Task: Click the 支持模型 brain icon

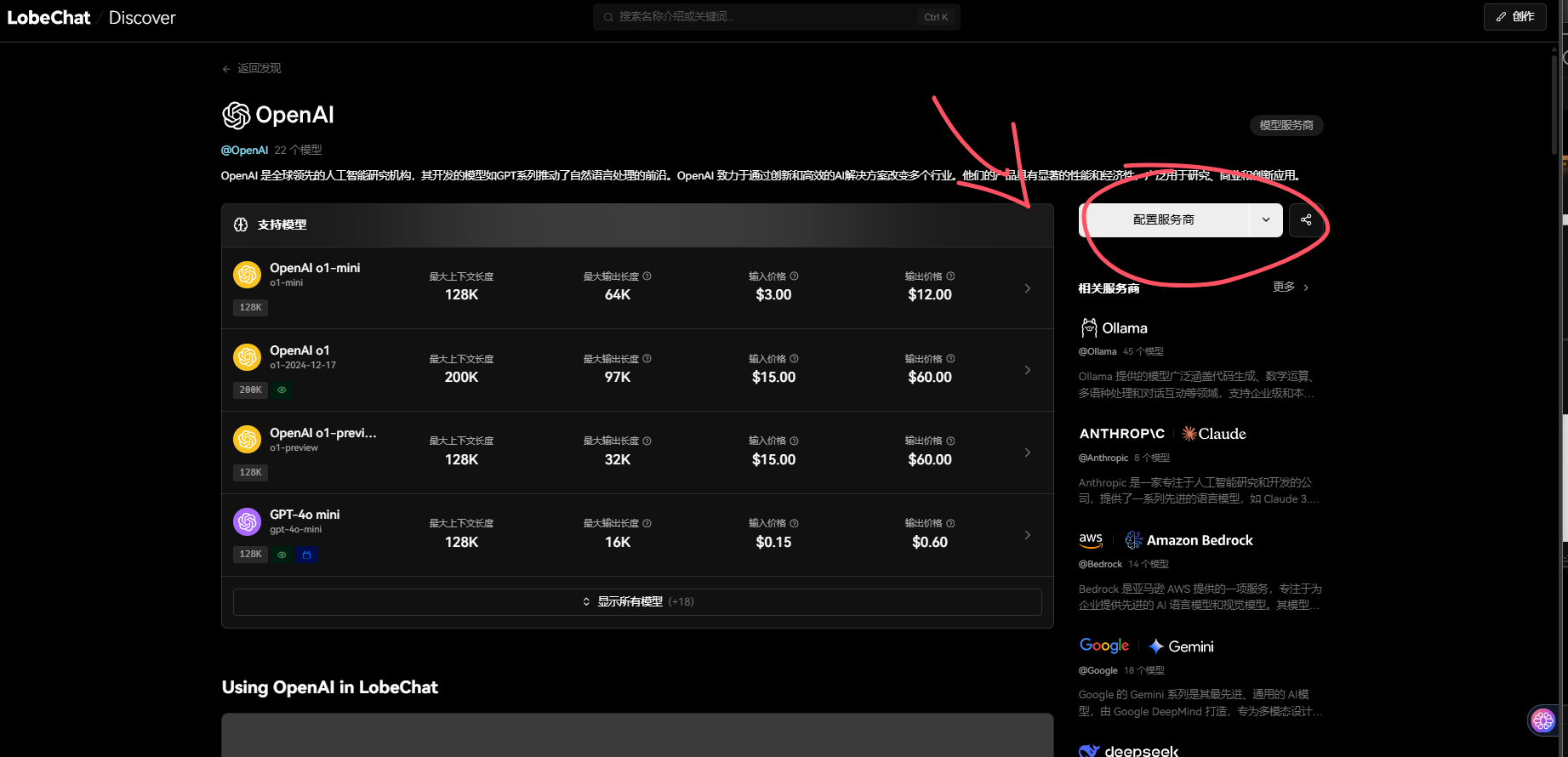Action: pos(241,225)
